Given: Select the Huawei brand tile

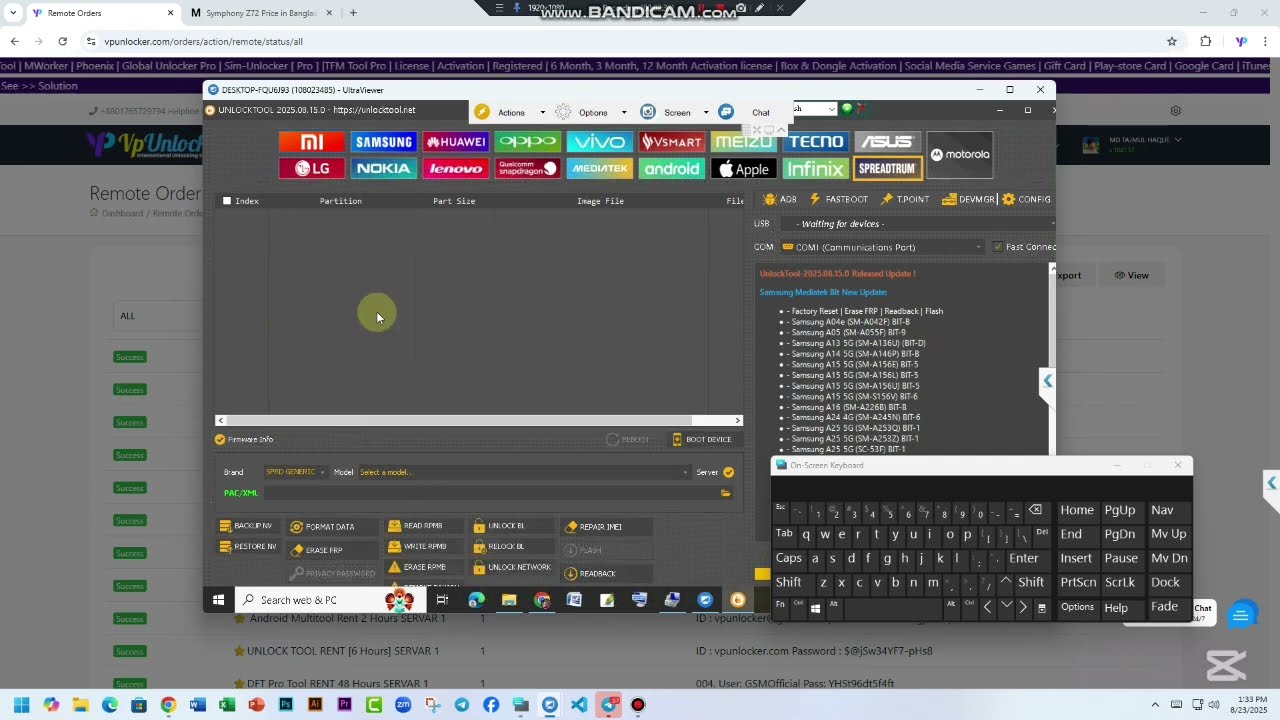Looking at the screenshot, I should point(456,142).
